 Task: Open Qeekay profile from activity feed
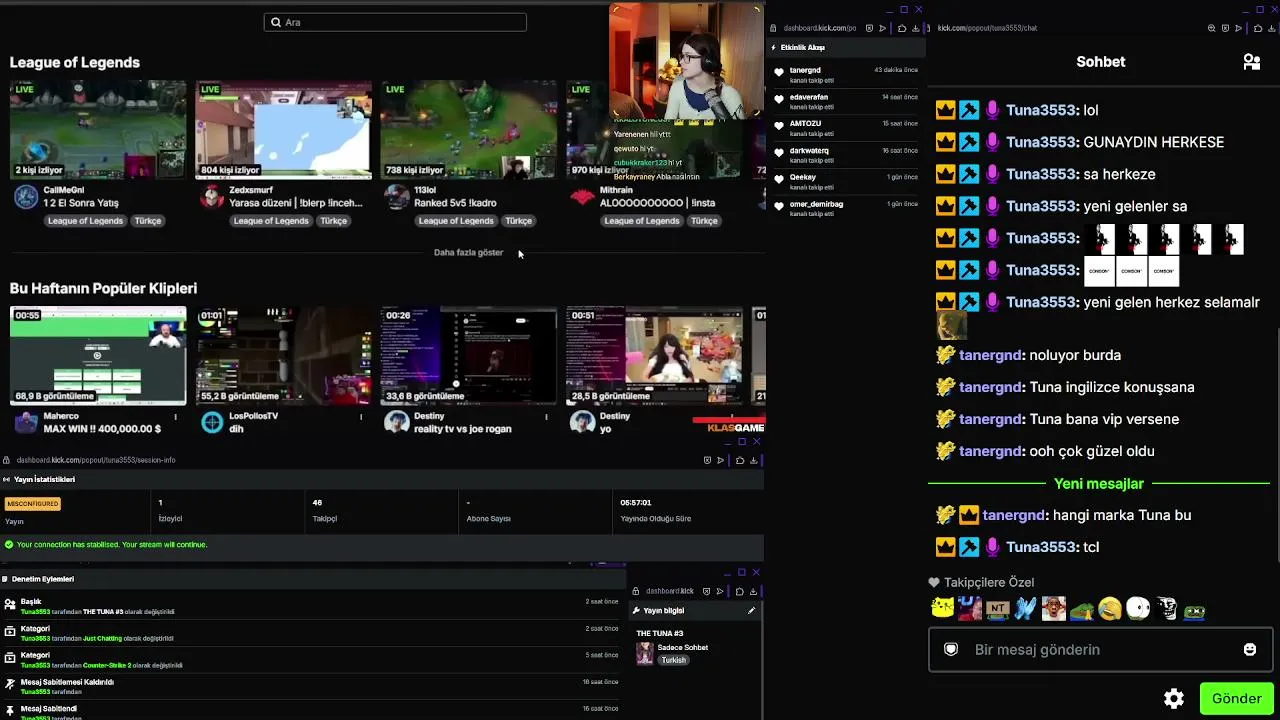803,178
